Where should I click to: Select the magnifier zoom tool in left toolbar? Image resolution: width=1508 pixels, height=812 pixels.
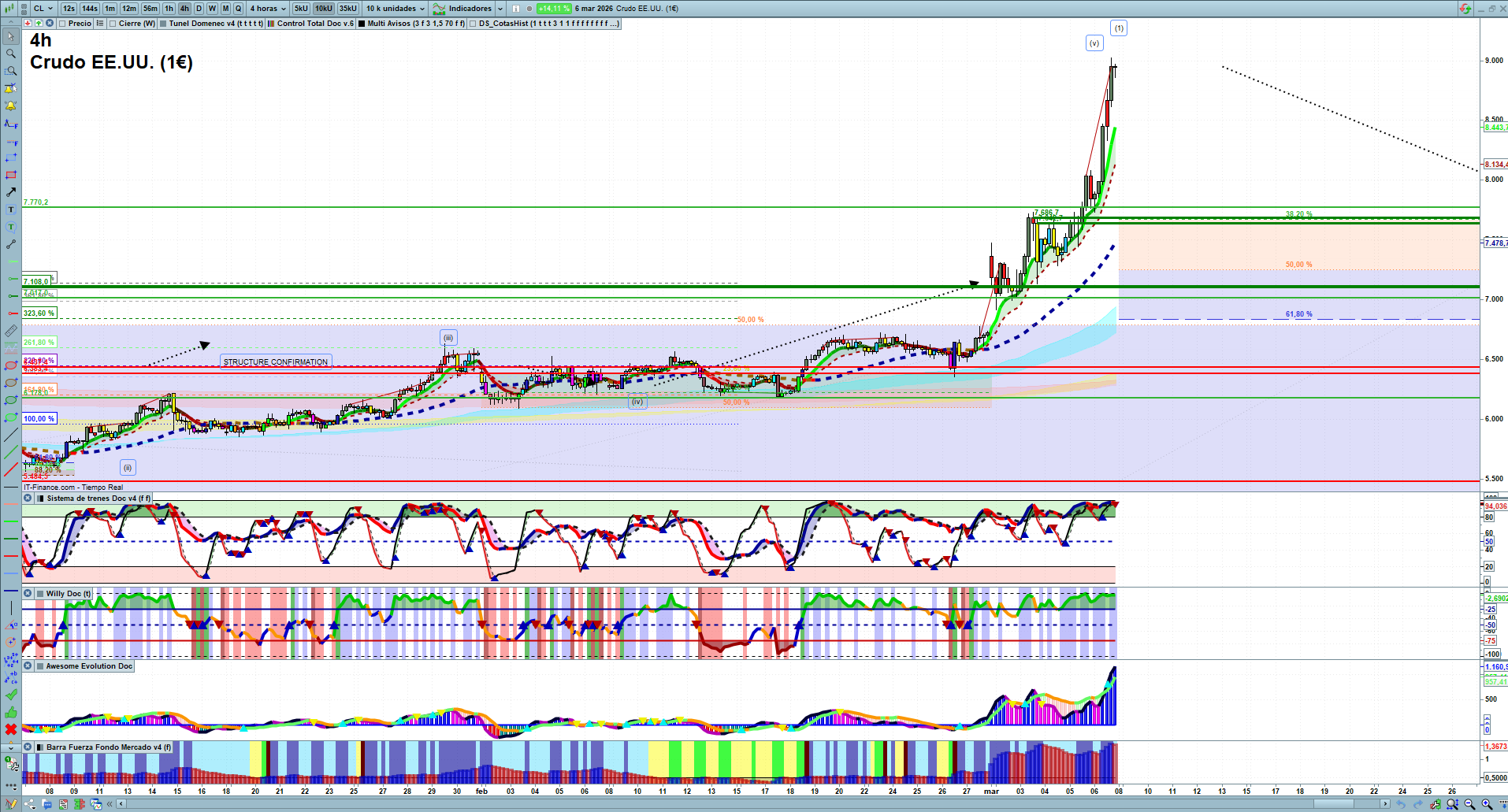[11, 54]
